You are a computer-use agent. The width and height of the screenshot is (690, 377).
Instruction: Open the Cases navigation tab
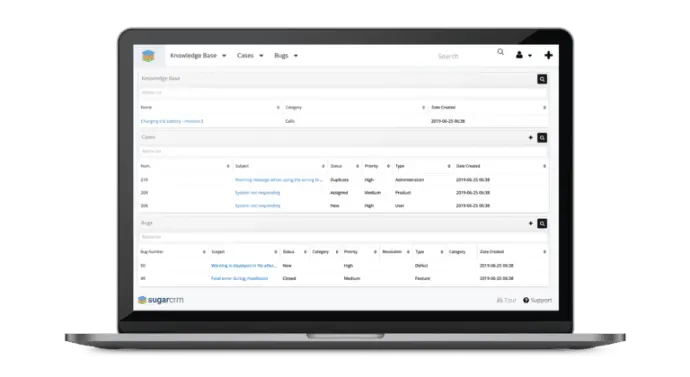click(245, 55)
